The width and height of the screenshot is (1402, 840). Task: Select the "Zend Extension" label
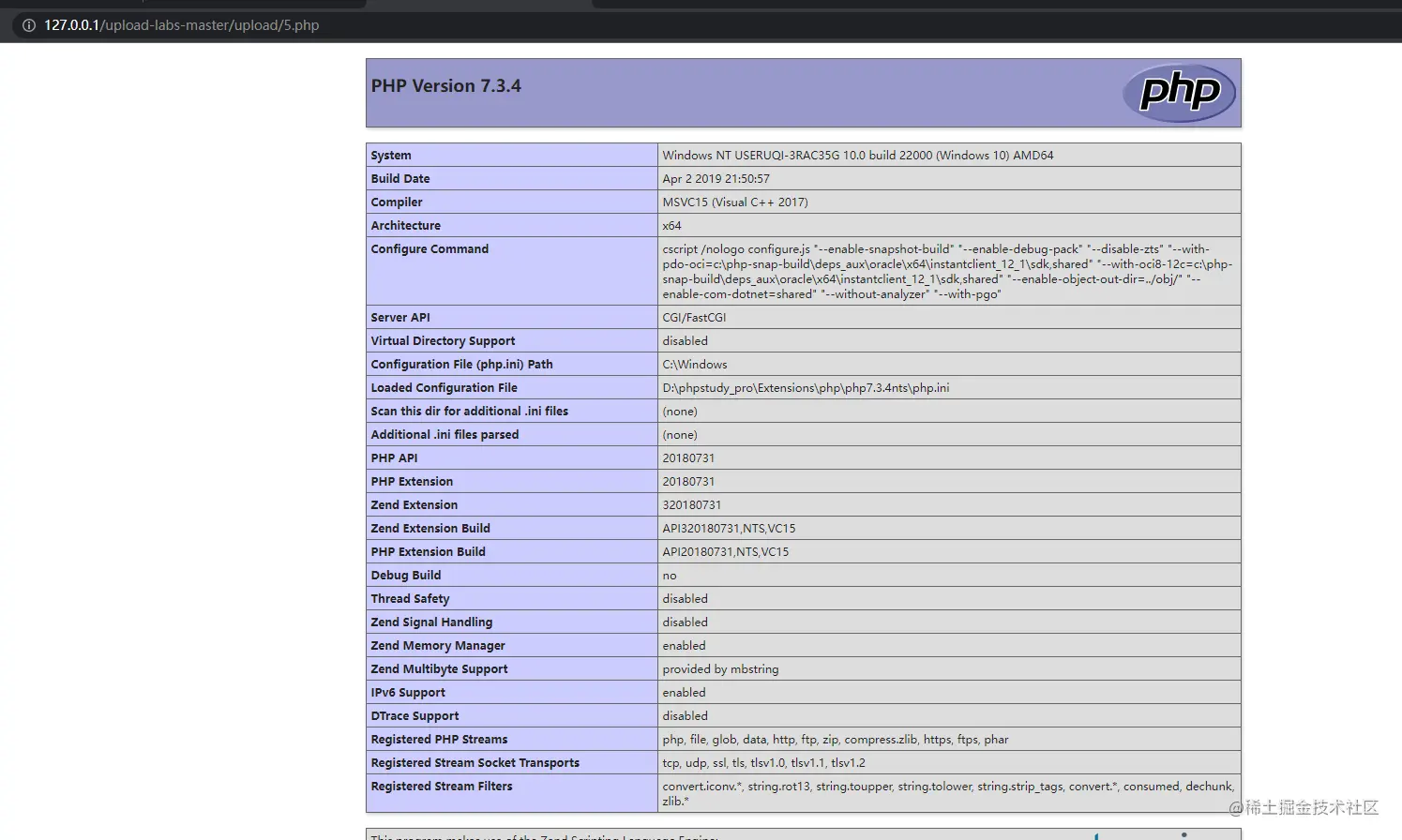pos(414,505)
